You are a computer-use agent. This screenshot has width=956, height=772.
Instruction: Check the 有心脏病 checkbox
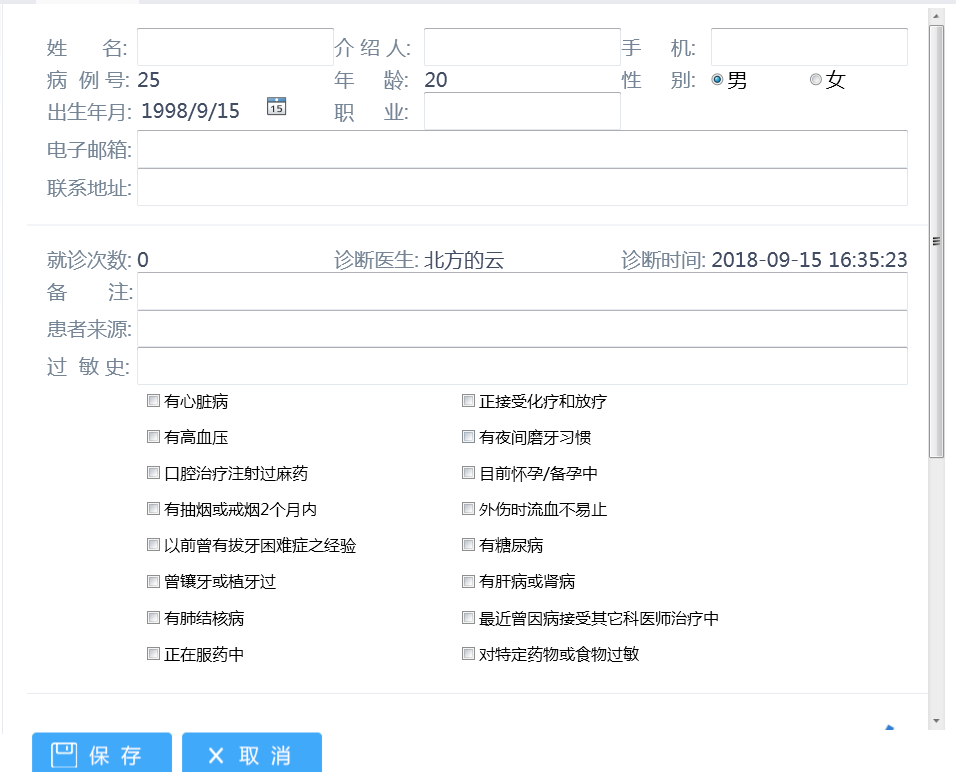click(x=153, y=401)
